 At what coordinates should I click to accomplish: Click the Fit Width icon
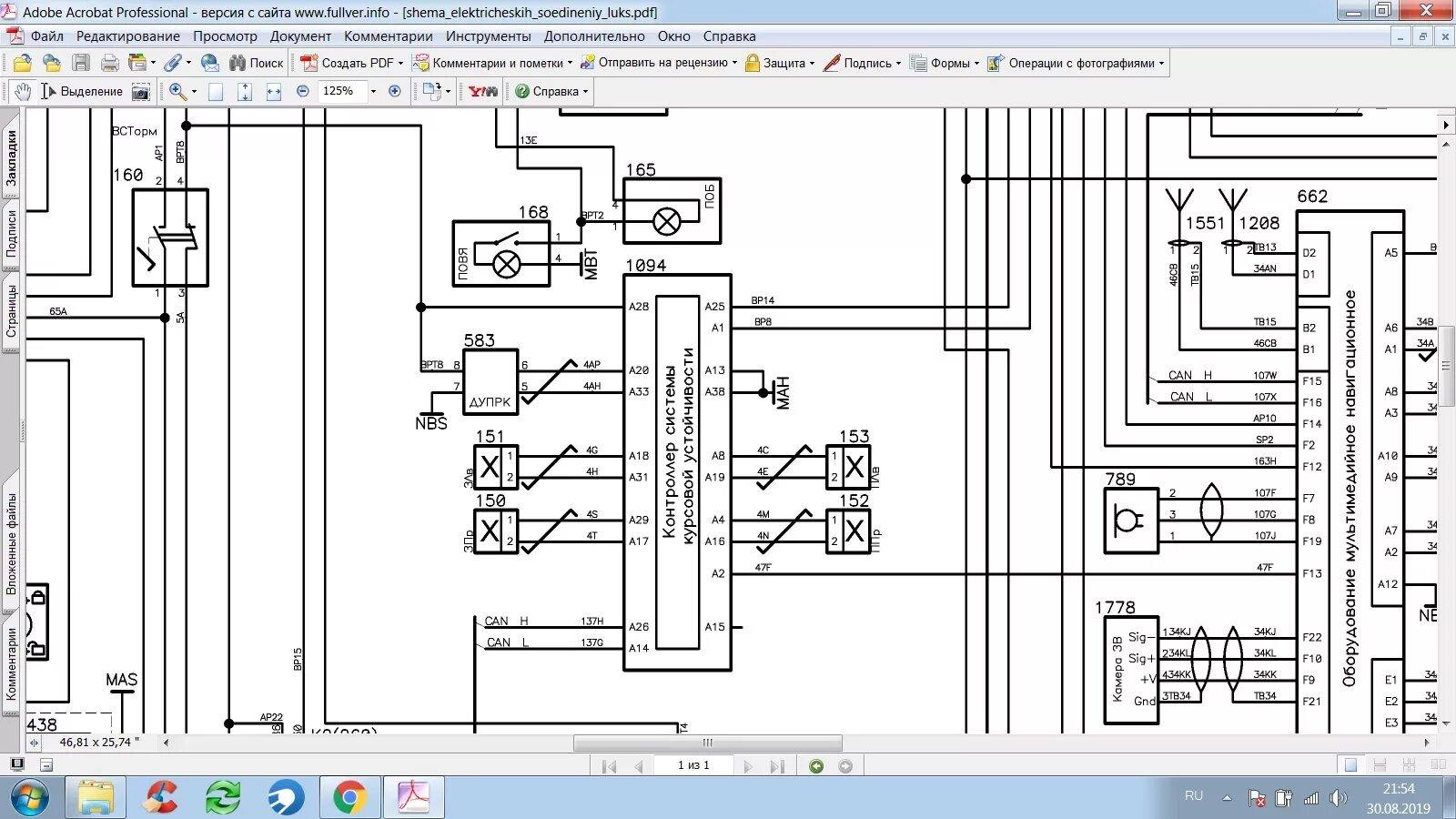(274, 91)
